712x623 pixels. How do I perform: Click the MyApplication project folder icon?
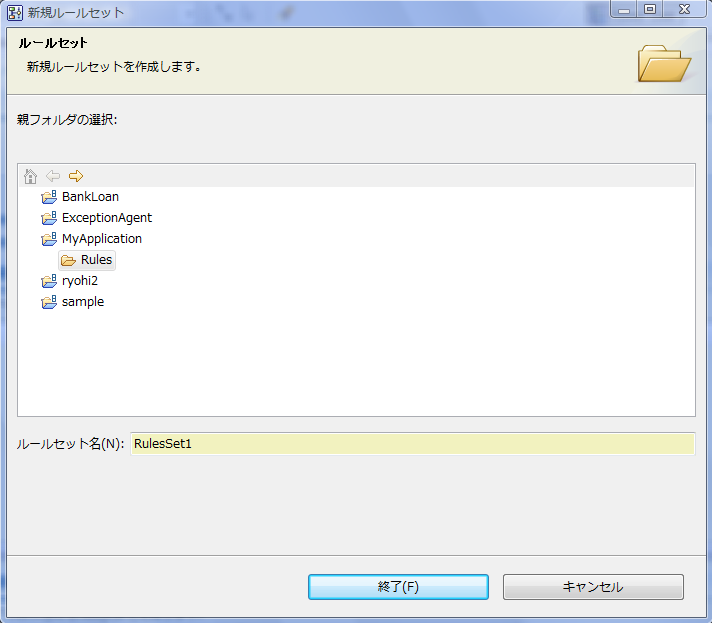click(49, 239)
